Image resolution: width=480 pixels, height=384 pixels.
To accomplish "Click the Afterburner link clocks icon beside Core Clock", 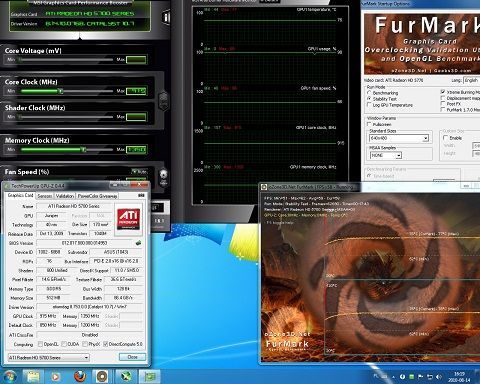I will [x=163, y=101].
